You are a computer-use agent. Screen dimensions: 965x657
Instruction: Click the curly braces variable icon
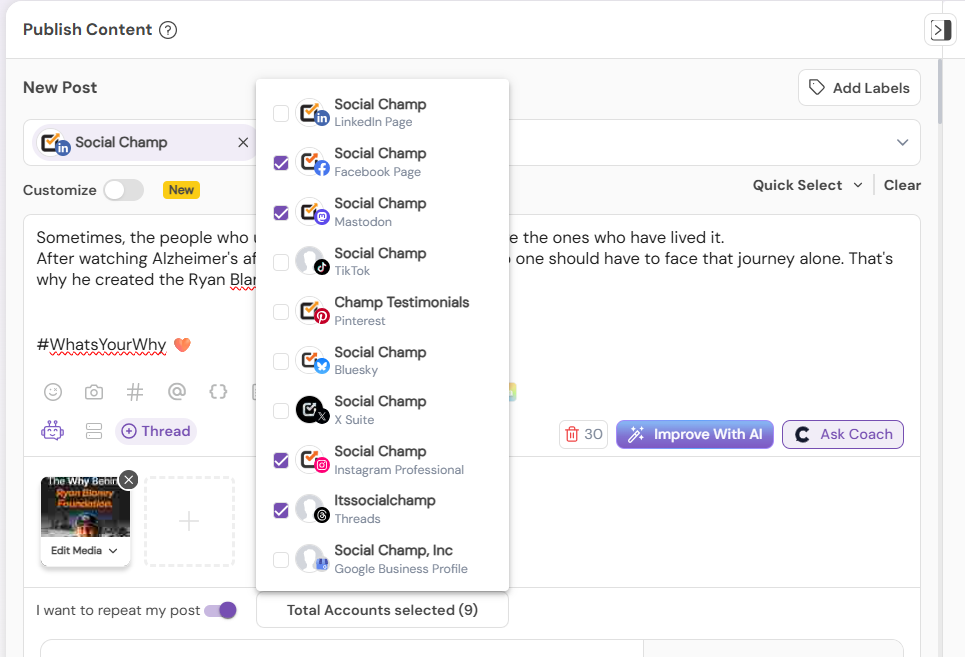218,391
